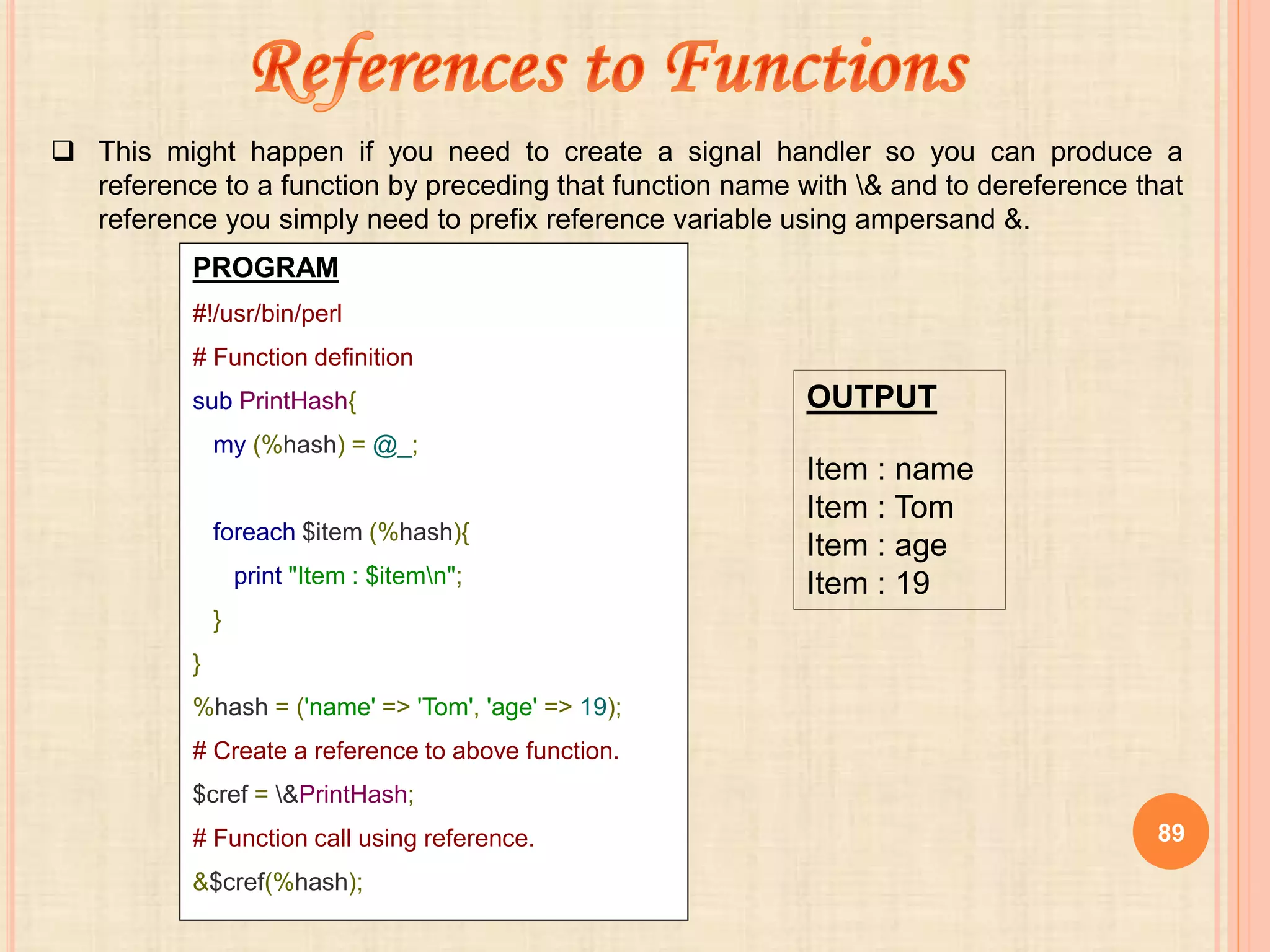The width and height of the screenshot is (1270, 952).
Task: Click the 'print "Item : $item\n";' statement
Action: pyautogui.click(x=348, y=576)
